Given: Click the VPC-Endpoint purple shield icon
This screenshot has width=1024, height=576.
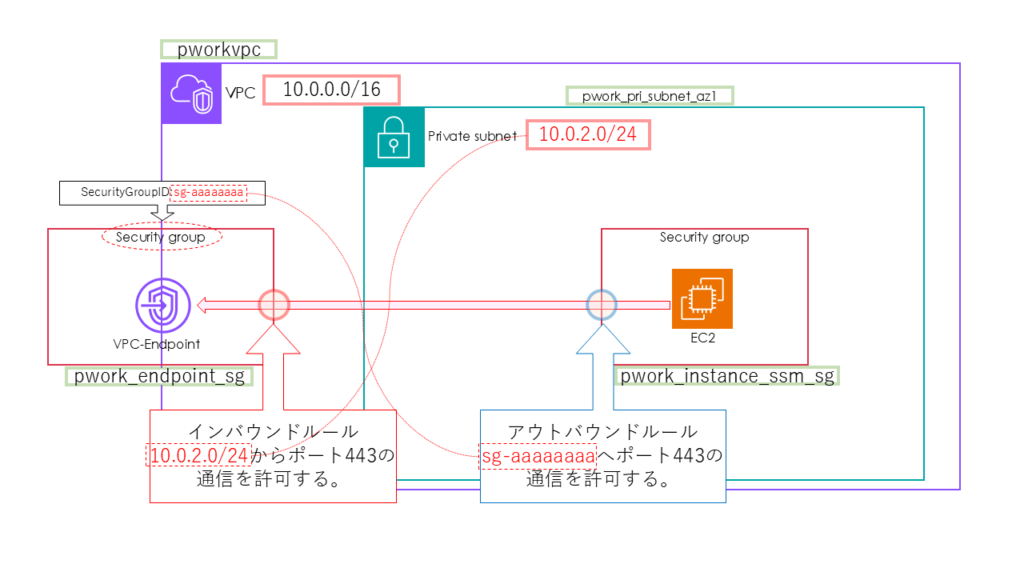Looking at the screenshot, I should coord(163,303).
